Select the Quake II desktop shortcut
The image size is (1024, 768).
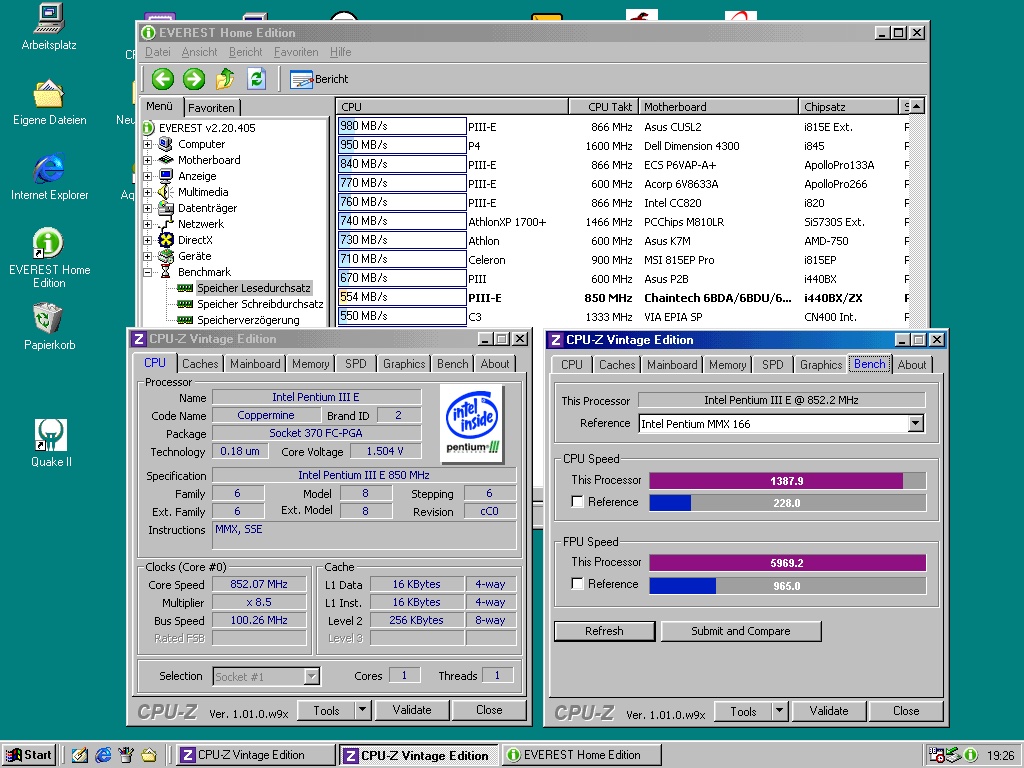point(50,435)
